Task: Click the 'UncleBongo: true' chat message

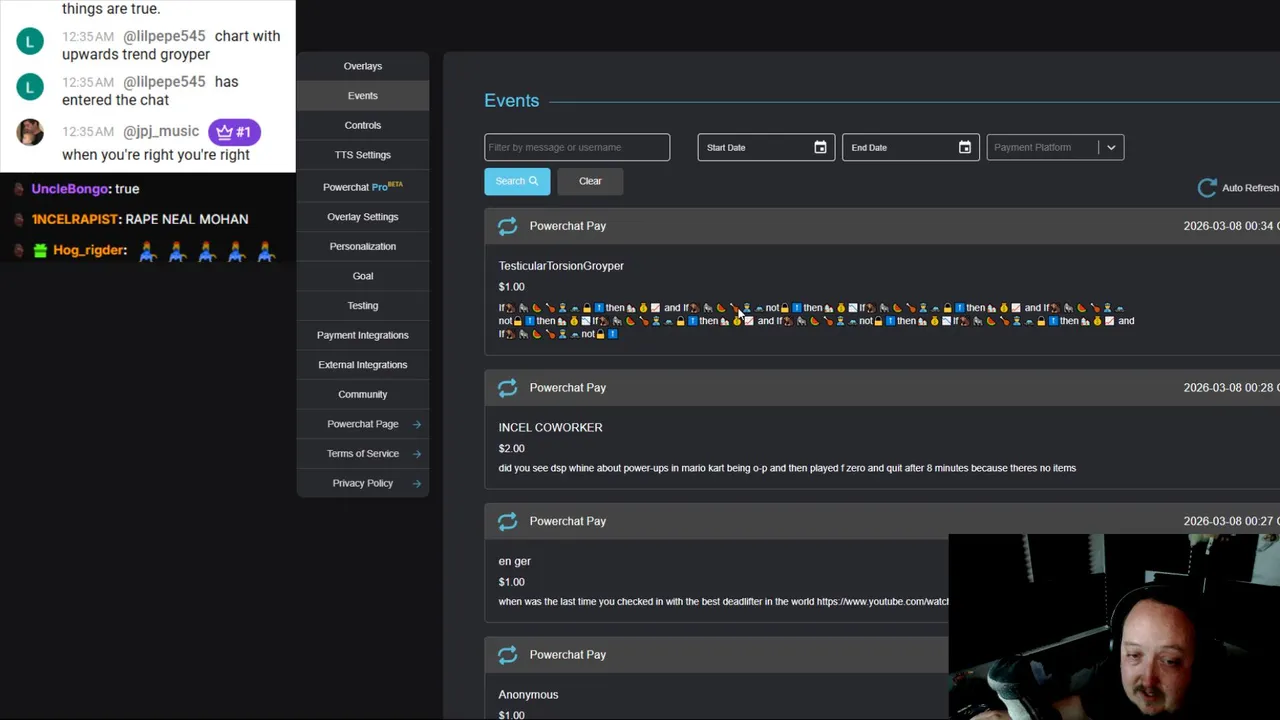Action: pyautogui.click(x=85, y=189)
